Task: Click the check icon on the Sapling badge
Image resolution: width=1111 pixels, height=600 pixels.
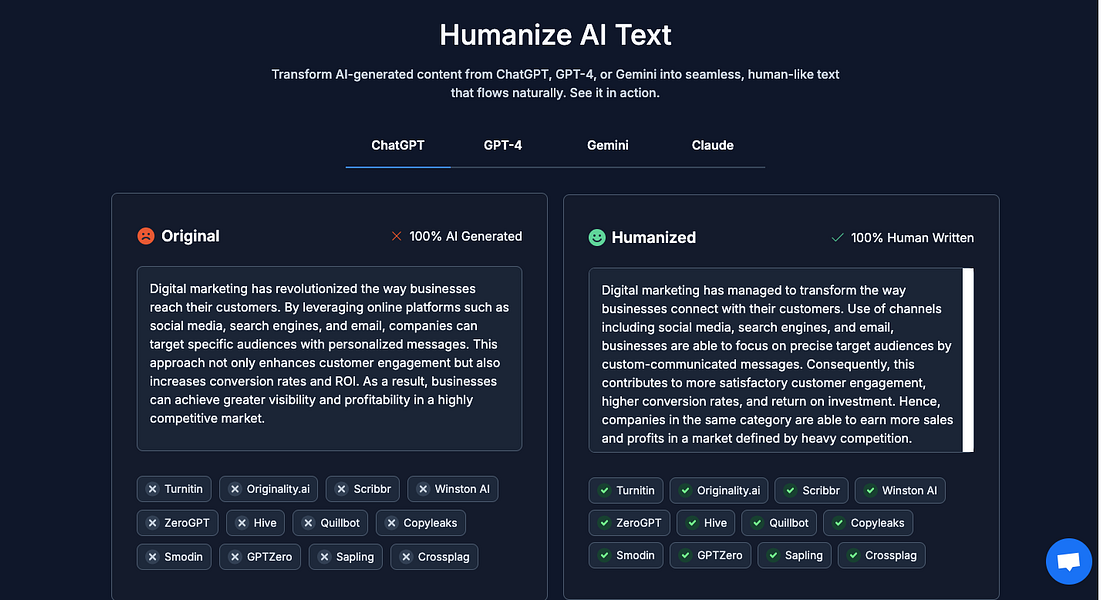Action: coord(774,555)
